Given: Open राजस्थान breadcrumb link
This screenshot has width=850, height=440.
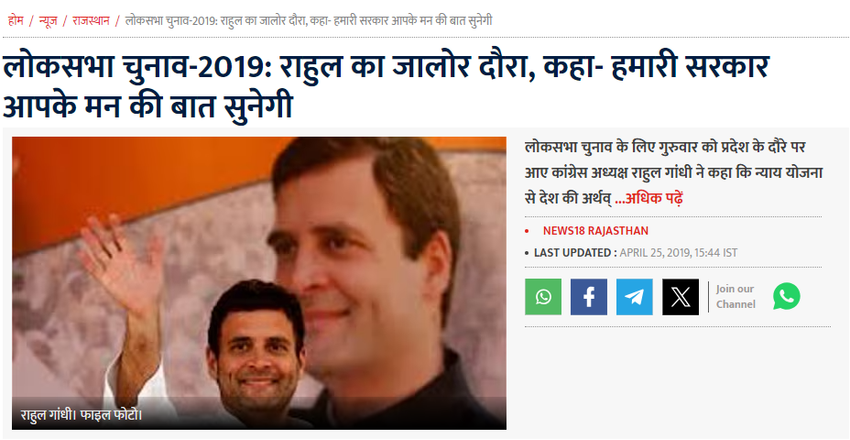Looking at the screenshot, I should pyautogui.click(x=91, y=21).
